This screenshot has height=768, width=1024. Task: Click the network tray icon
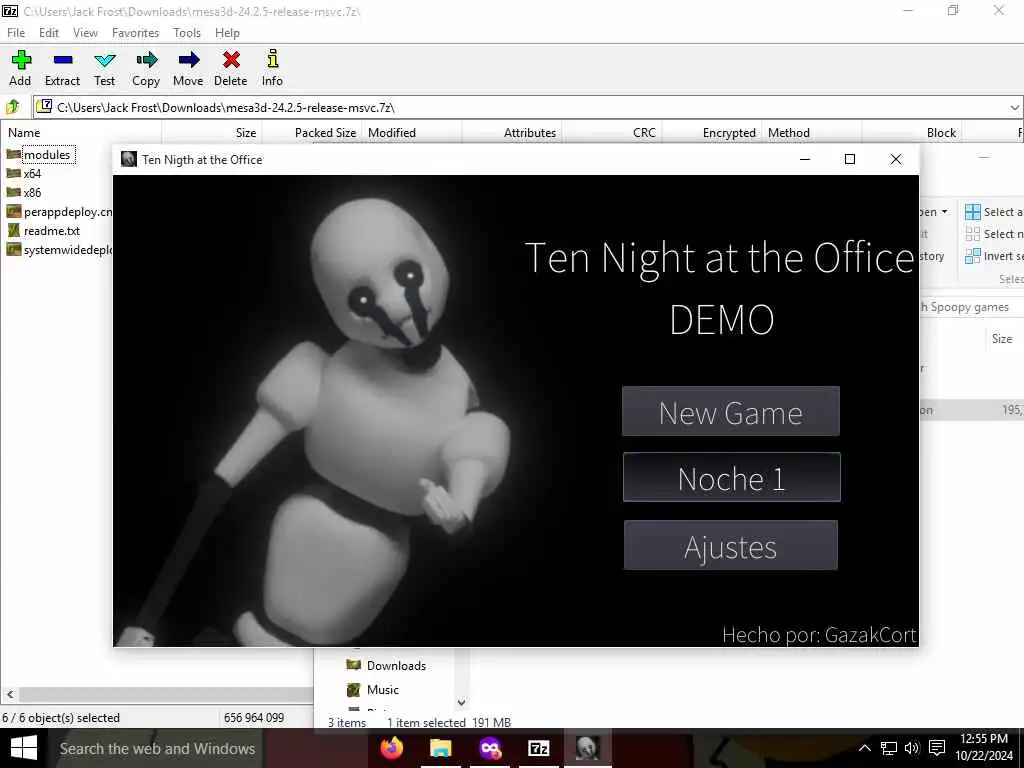coord(888,748)
